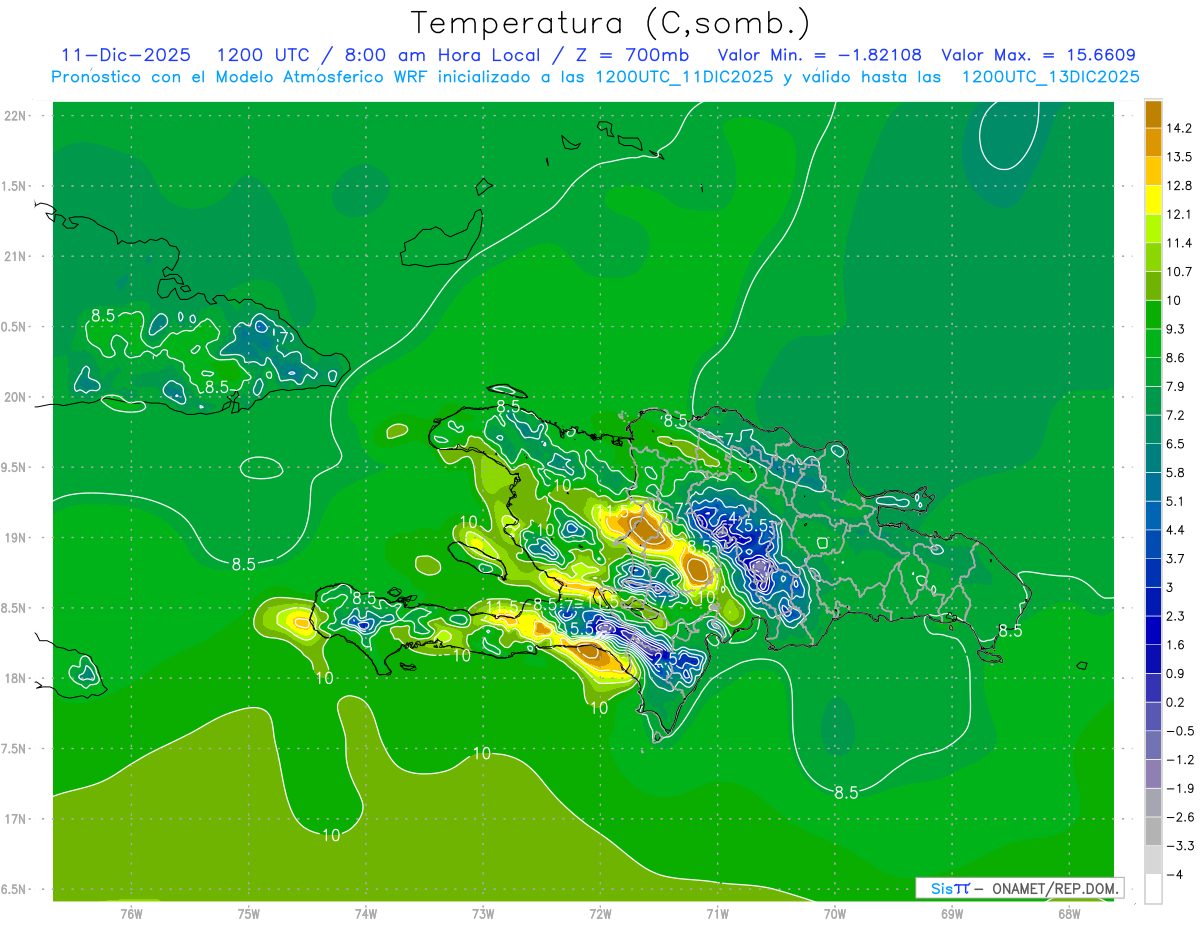This screenshot has height=927, width=1200.
Task: Click the '10' contour label above 17N at 74W
Action: coord(332,835)
